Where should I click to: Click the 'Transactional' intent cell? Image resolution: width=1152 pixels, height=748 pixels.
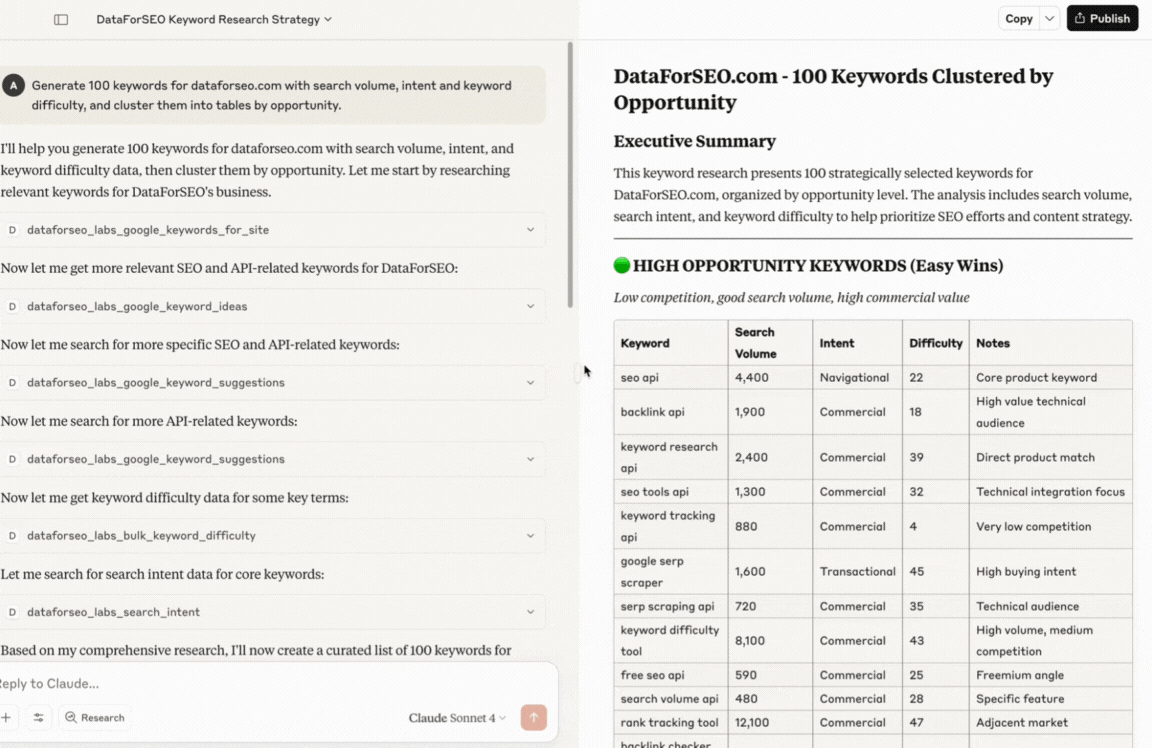857,572
